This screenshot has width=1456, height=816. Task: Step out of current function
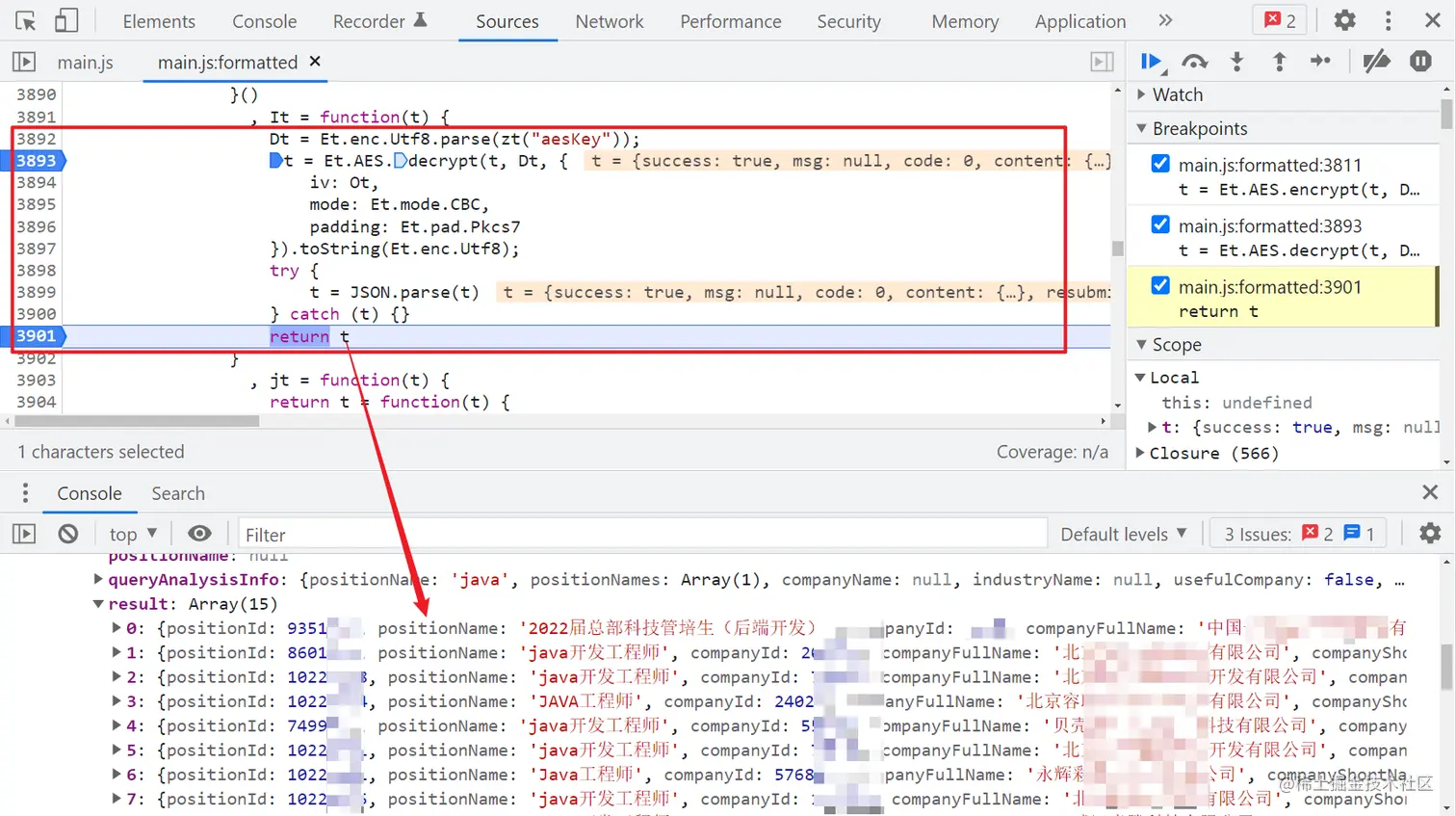click(1280, 62)
